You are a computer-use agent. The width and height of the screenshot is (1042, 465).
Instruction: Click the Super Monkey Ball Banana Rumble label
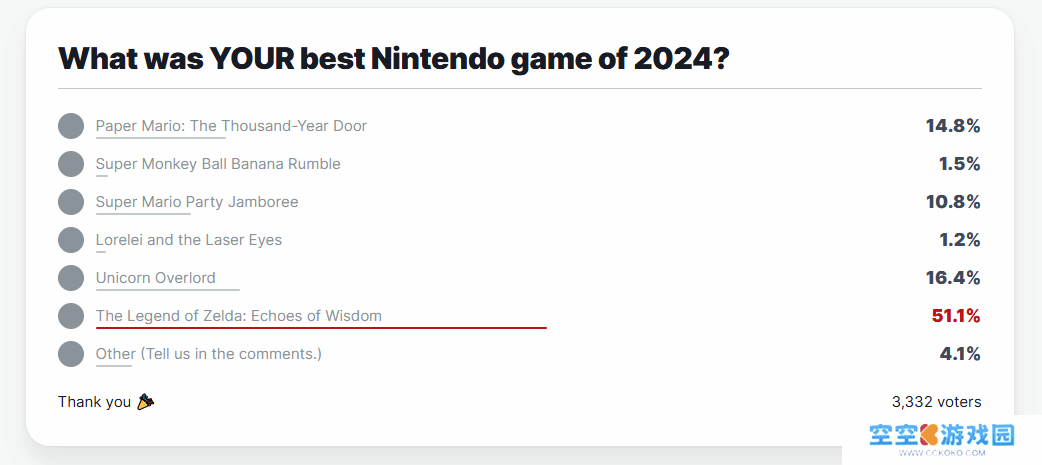(218, 163)
